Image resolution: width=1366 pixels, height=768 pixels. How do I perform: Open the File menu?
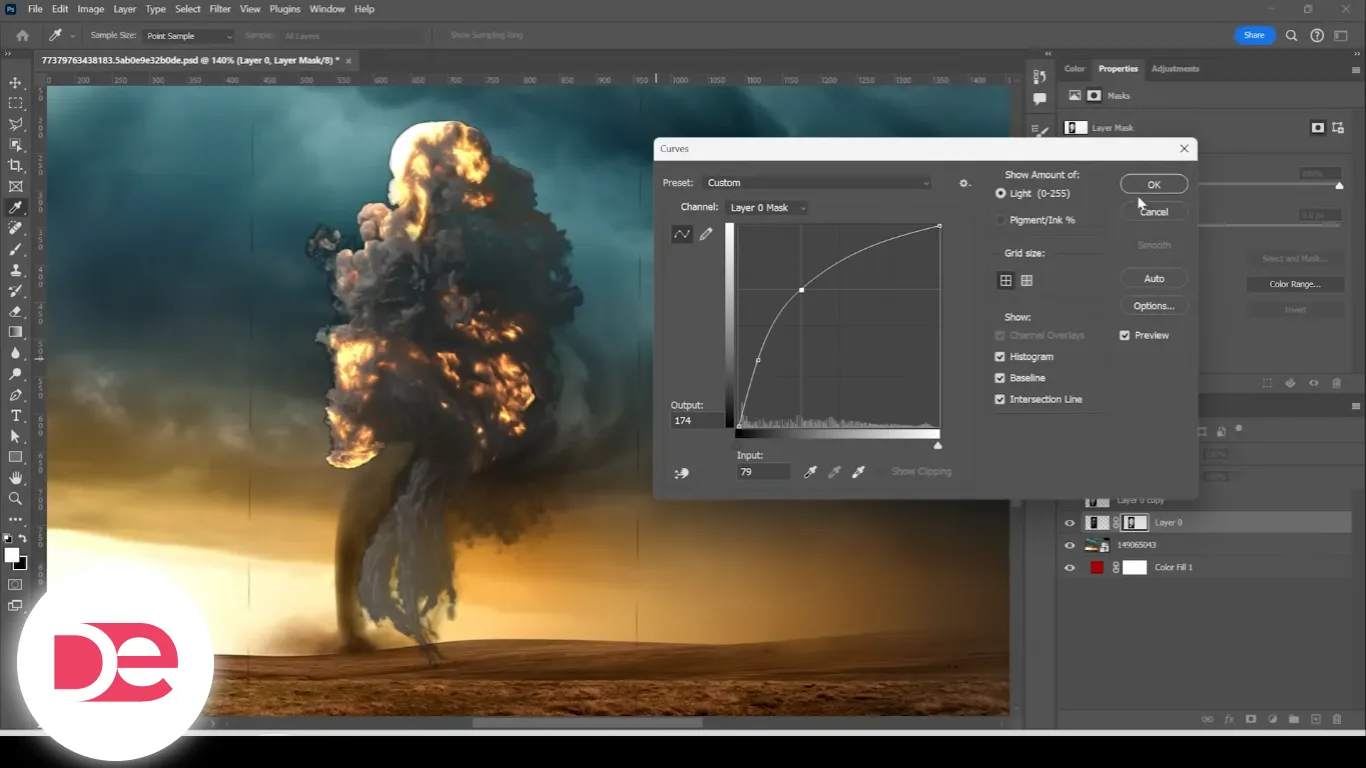click(x=35, y=9)
